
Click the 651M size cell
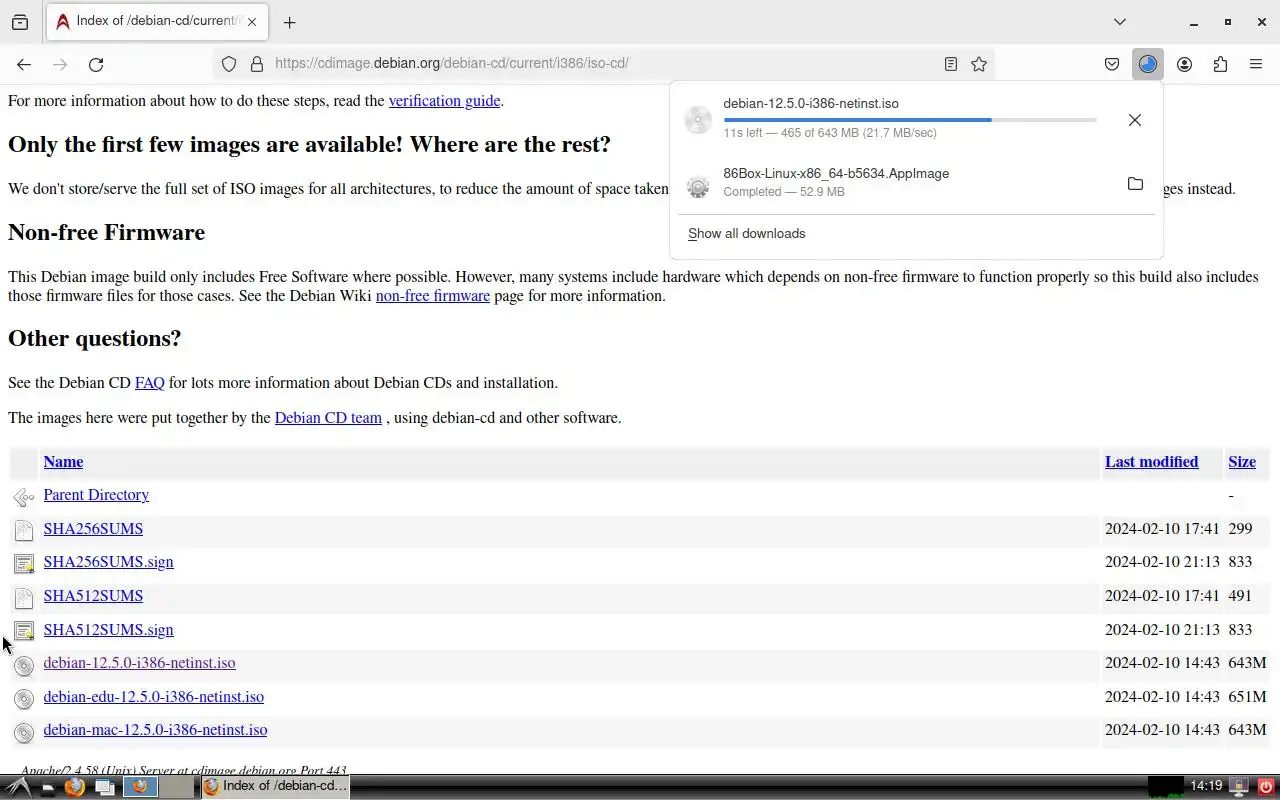coord(1247,697)
